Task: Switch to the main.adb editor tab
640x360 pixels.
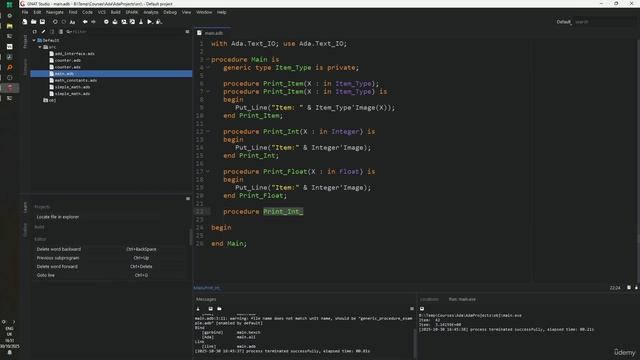Action: click(213, 33)
